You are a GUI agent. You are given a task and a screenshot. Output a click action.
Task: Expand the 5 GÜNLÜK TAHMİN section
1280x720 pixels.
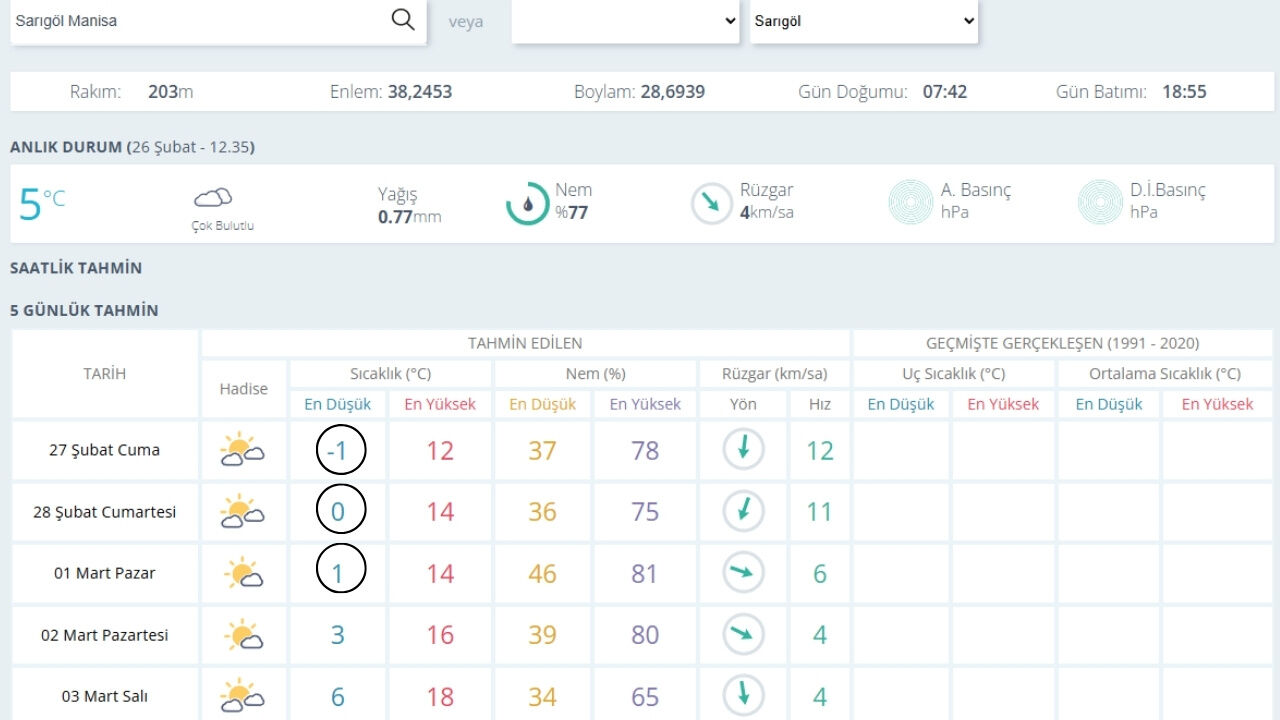coord(84,310)
